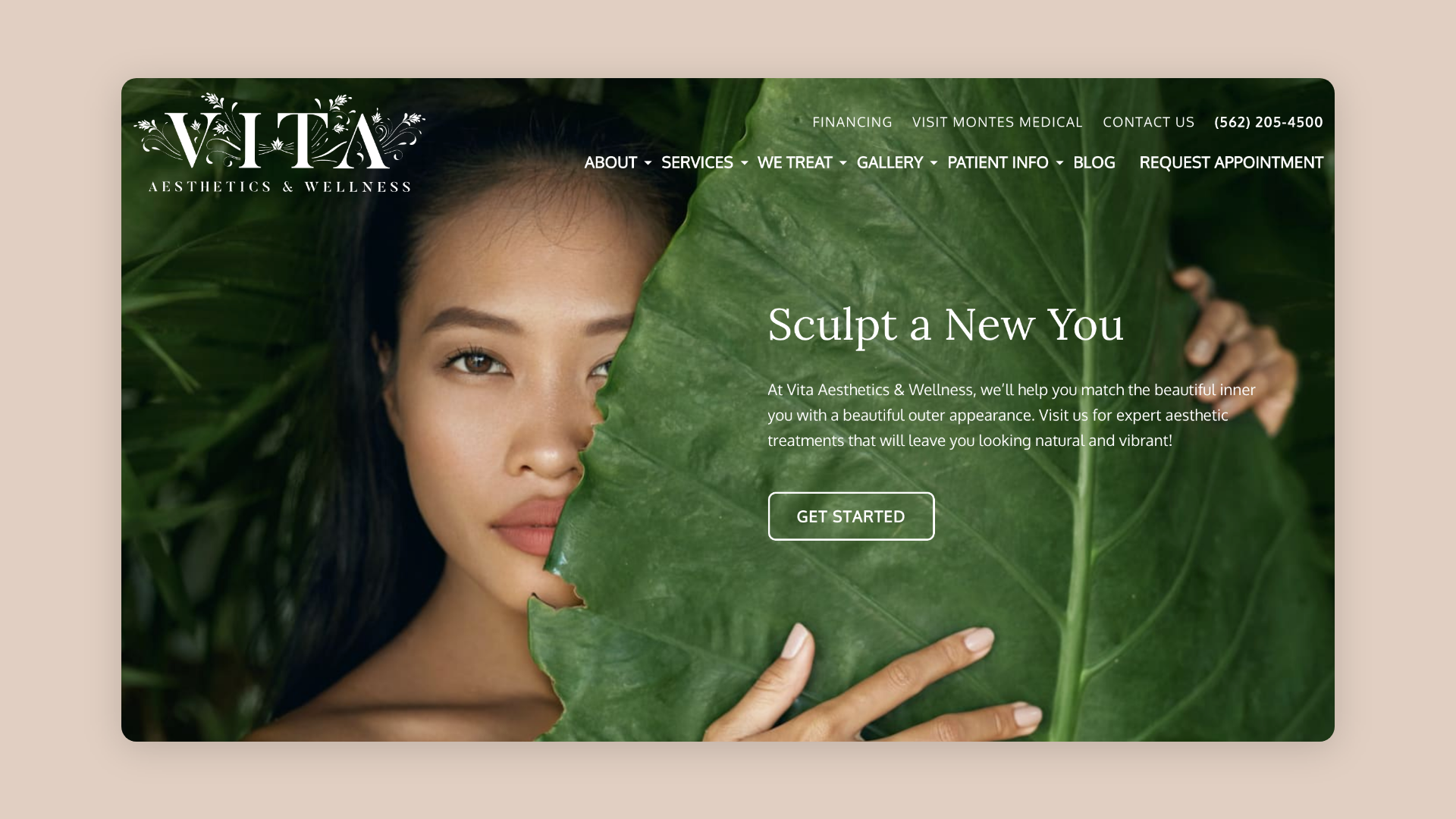Expand the About dropdown arrow
The image size is (1456, 819).
pyautogui.click(x=648, y=163)
